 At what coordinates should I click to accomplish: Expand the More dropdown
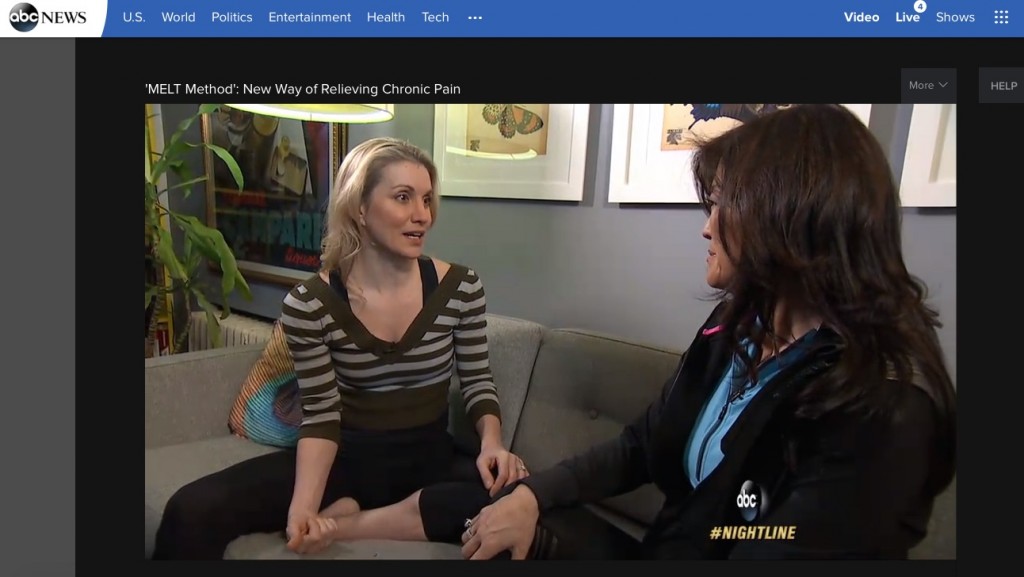[x=927, y=85]
